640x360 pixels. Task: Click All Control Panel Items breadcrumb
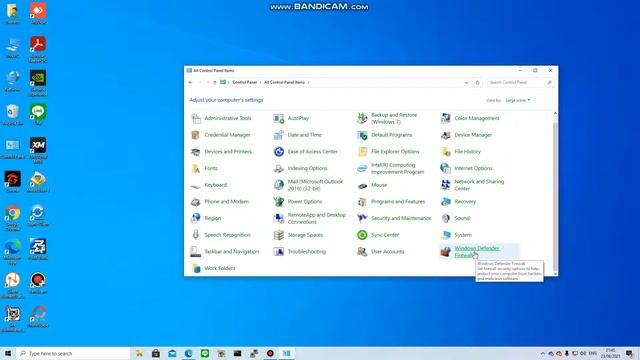point(284,82)
